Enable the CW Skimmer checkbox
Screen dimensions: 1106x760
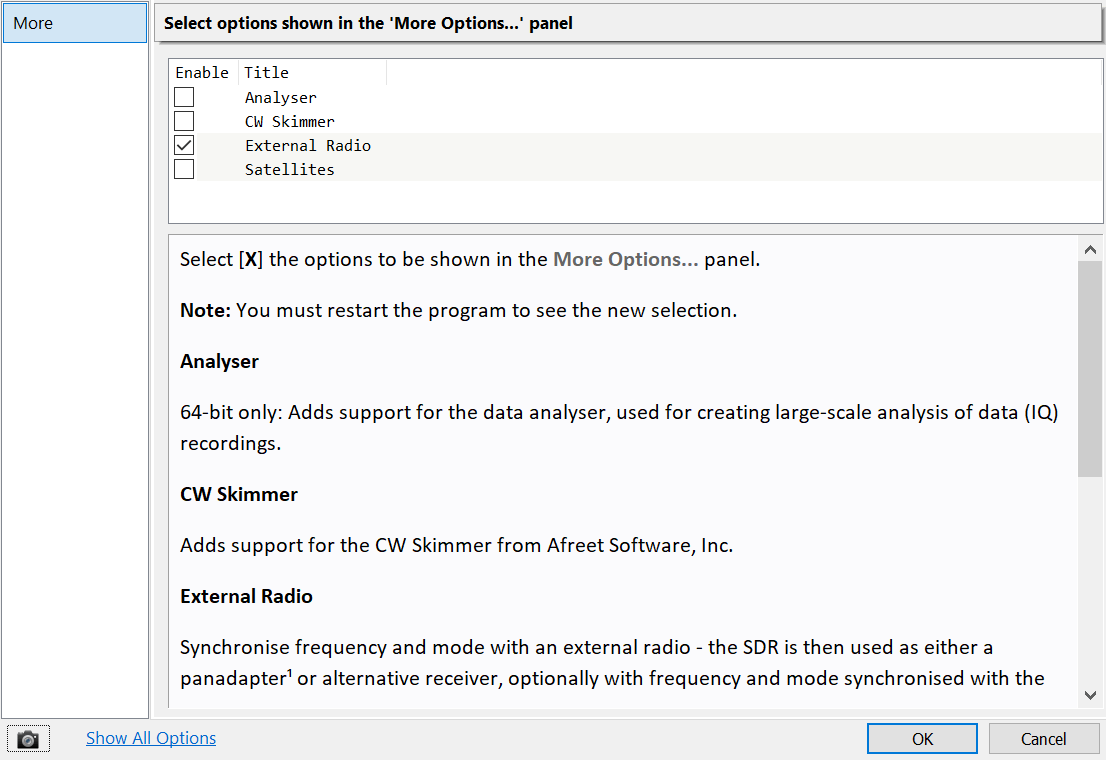(x=184, y=121)
